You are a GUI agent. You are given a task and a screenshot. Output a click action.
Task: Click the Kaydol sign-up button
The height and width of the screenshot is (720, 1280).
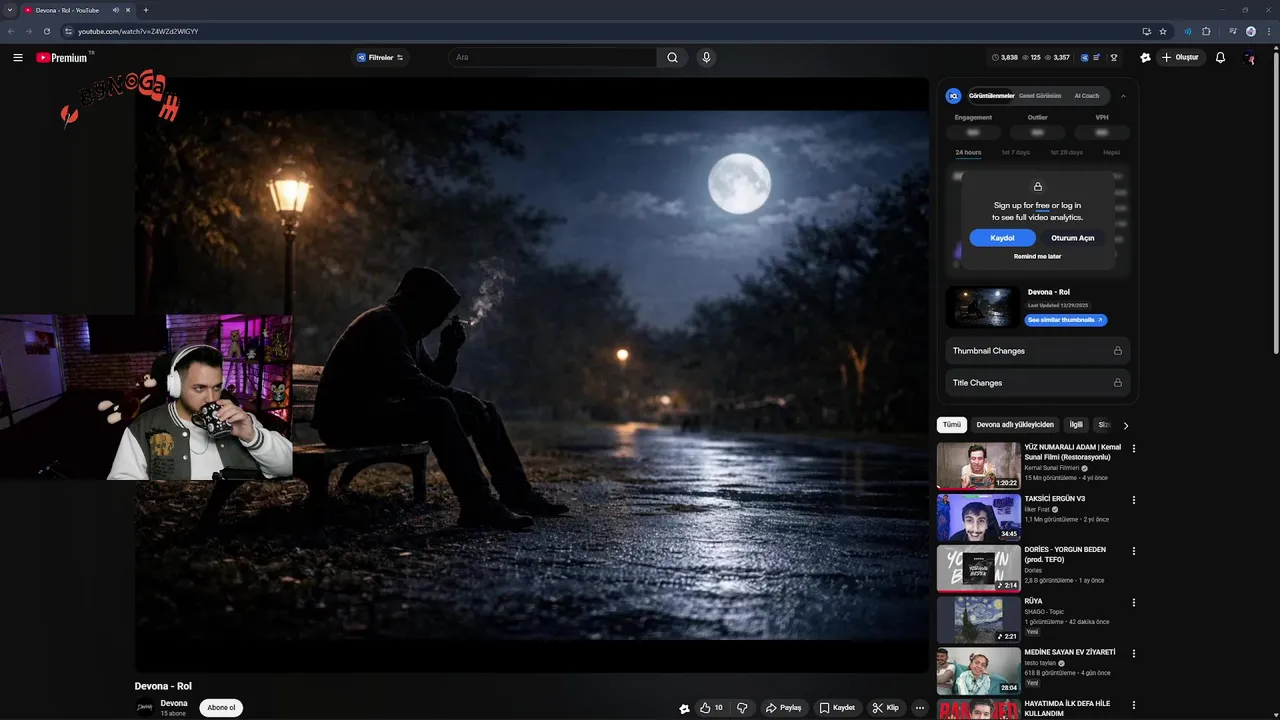click(x=1002, y=238)
